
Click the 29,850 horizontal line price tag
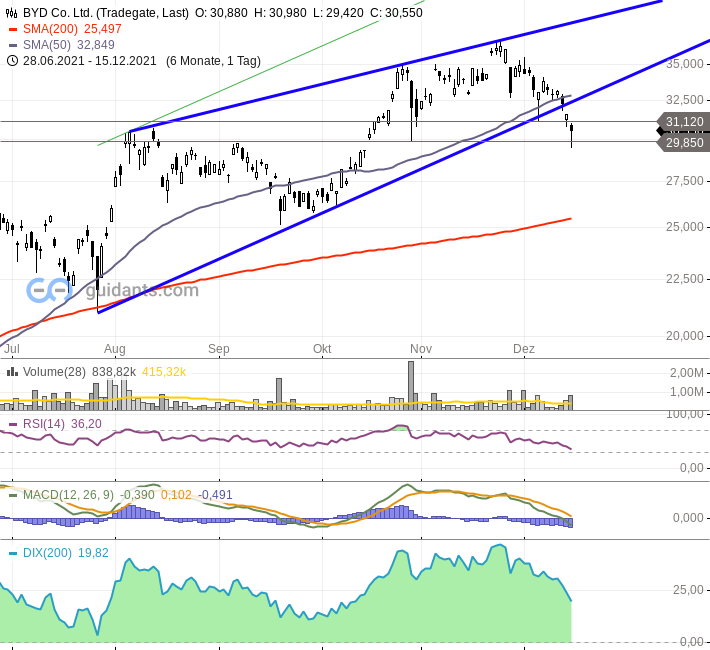(684, 143)
